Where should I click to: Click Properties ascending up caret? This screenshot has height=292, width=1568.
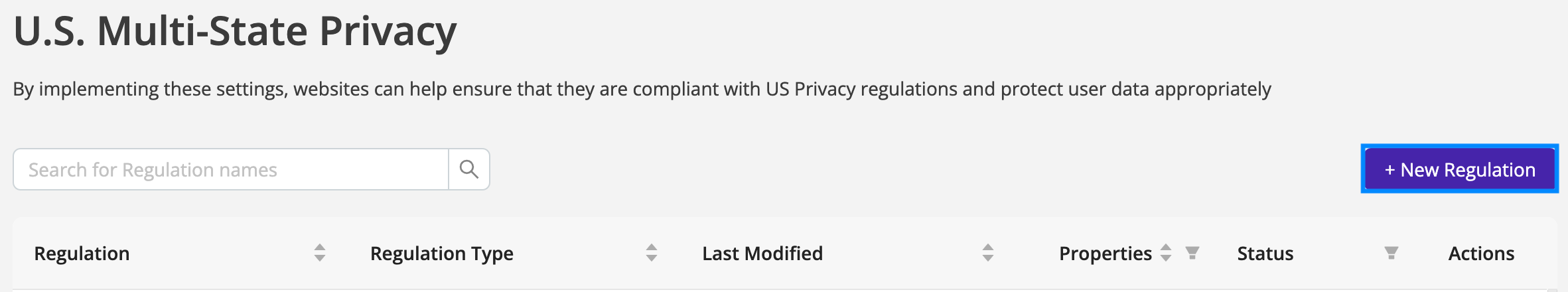point(1166,248)
